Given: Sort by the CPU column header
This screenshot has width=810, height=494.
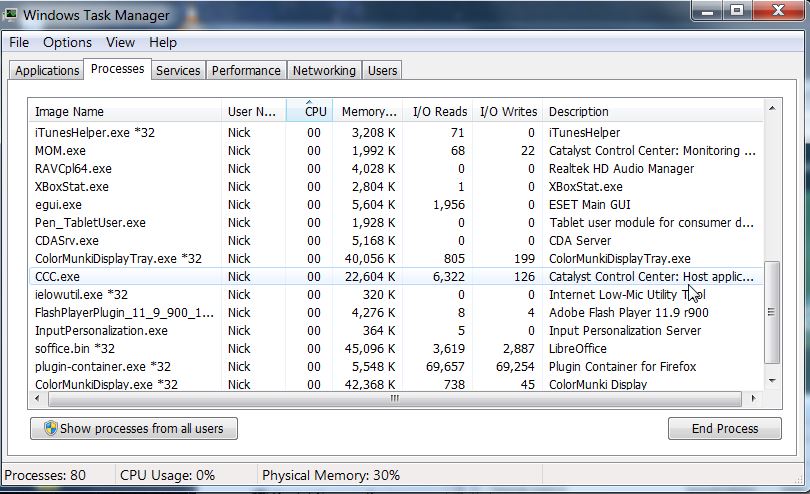Looking at the screenshot, I should click(x=315, y=112).
